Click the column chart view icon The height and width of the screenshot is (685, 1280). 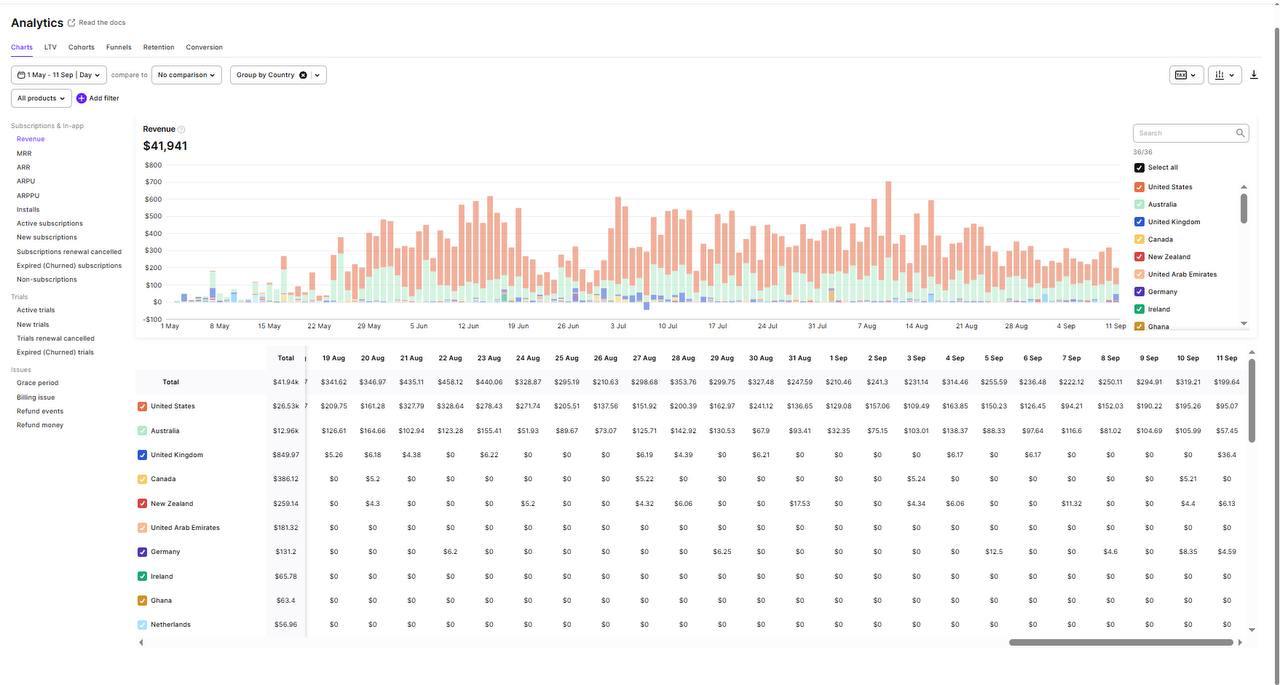point(1217,73)
